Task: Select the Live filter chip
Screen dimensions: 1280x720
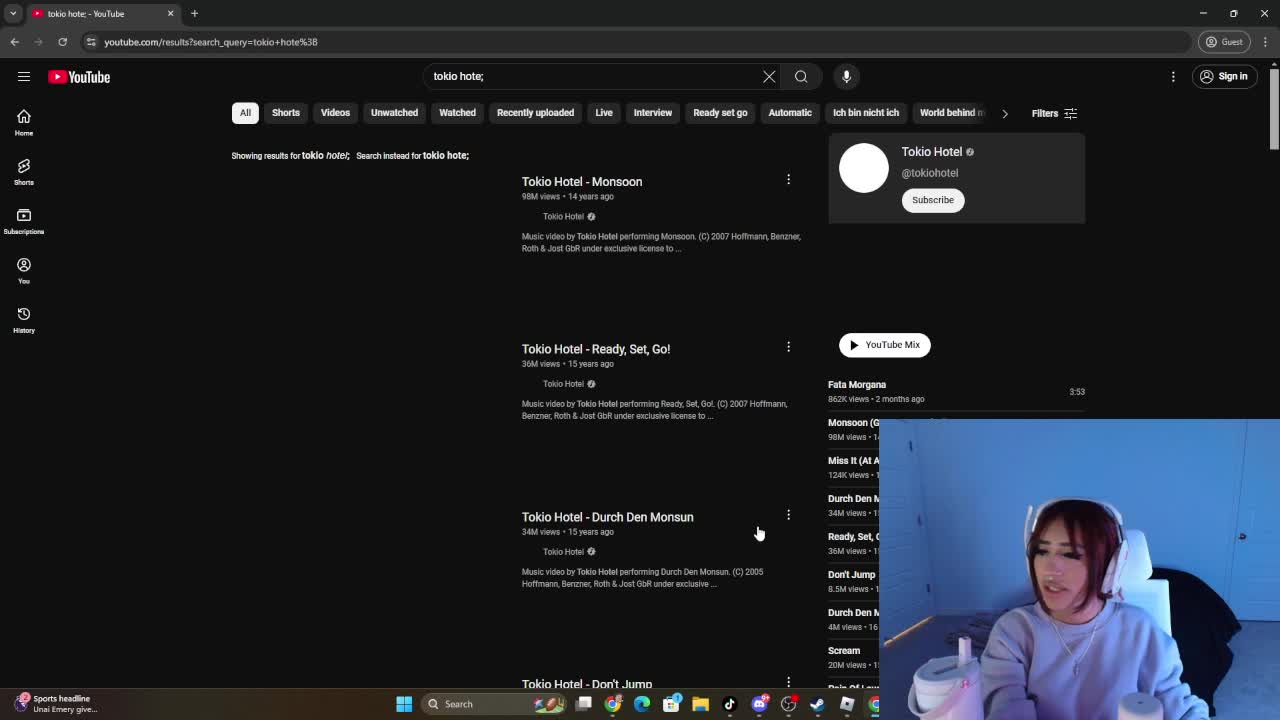Action: coord(604,113)
